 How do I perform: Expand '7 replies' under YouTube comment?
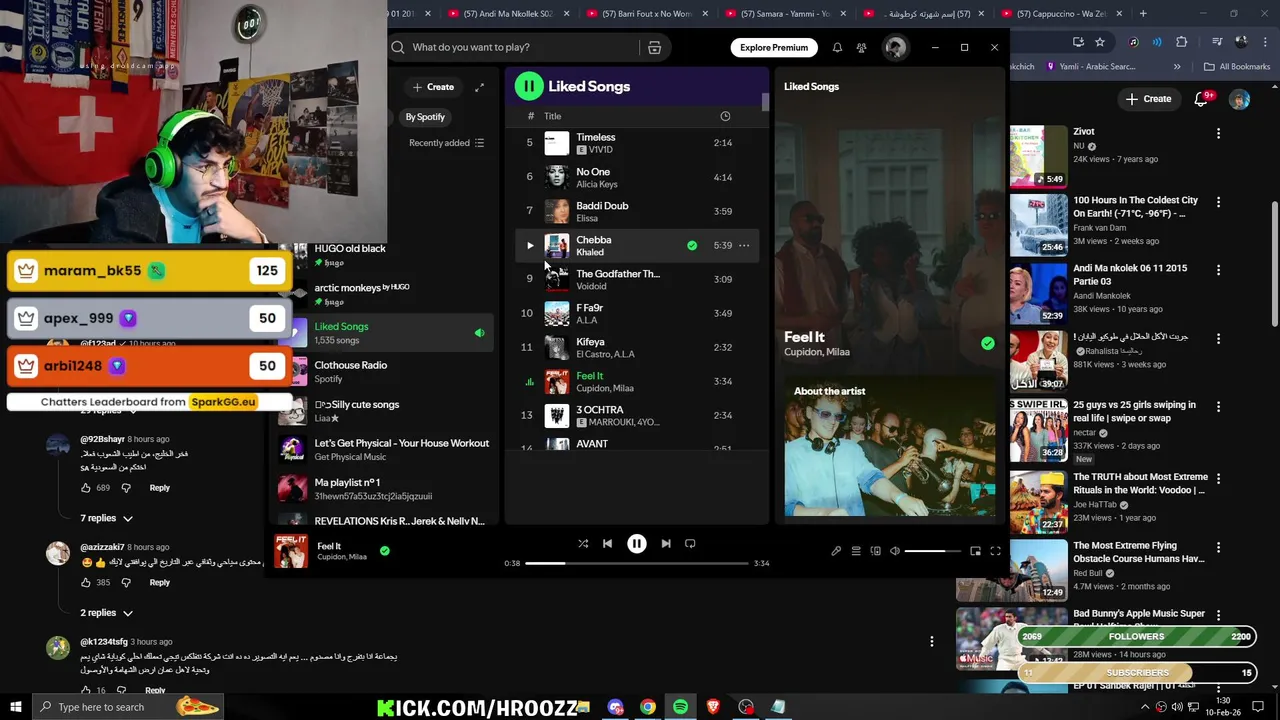[107, 518]
